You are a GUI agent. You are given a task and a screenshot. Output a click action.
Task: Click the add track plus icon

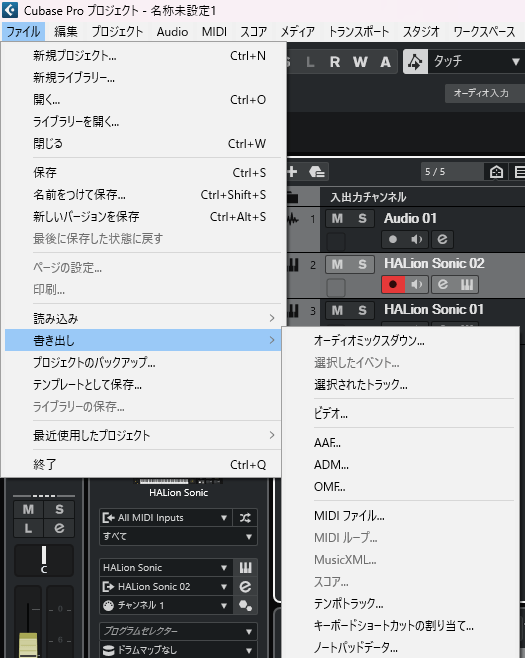293,171
